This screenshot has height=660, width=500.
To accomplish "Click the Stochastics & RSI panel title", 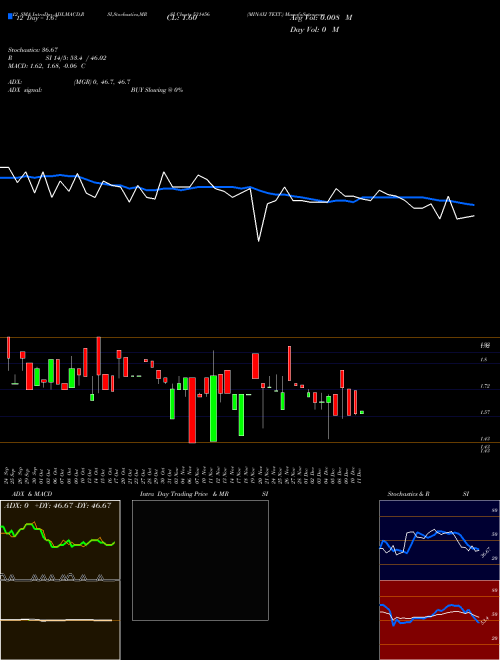I will click(x=428, y=494).
